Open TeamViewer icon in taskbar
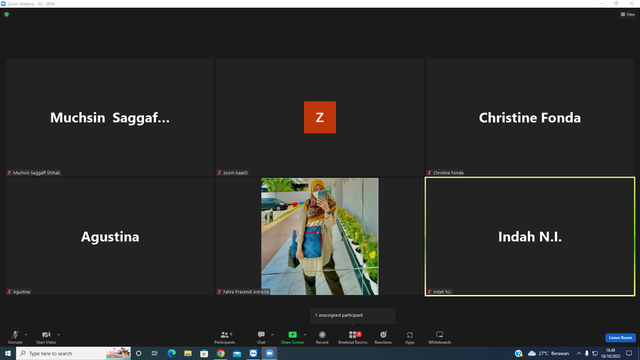This screenshot has height=360, width=640. [x=253, y=353]
